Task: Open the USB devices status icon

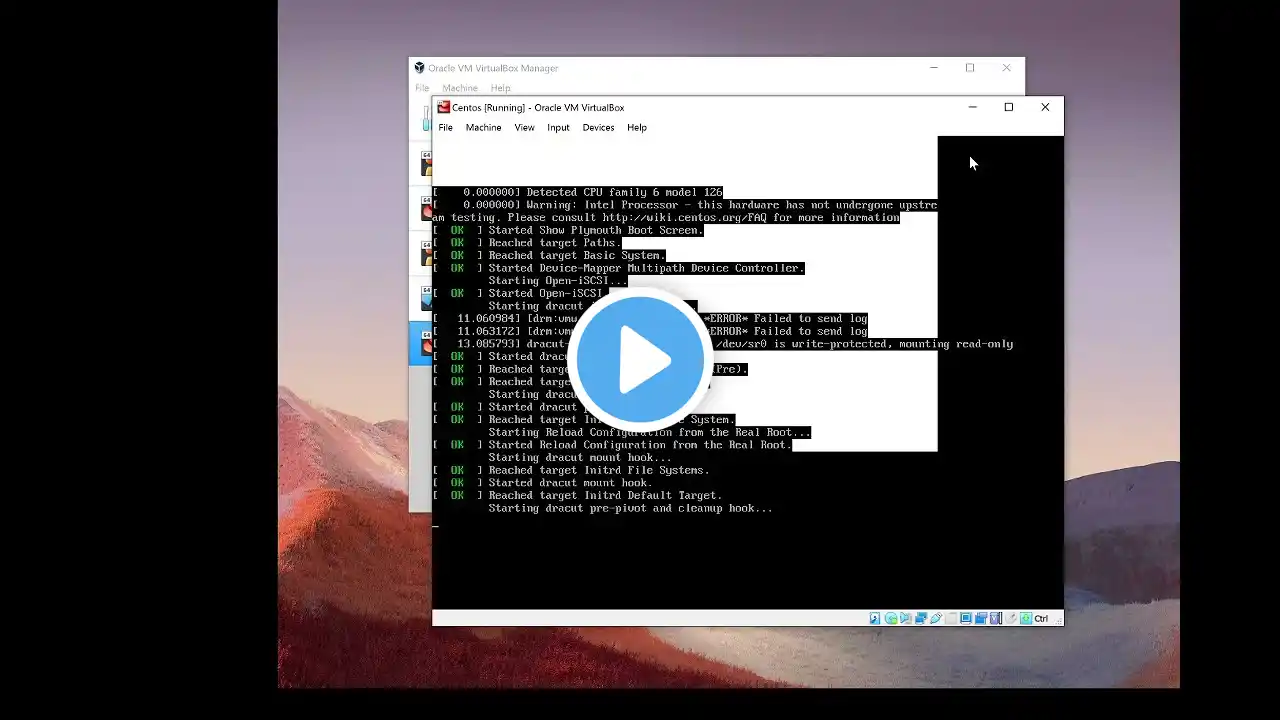Action: pos(935,618)
